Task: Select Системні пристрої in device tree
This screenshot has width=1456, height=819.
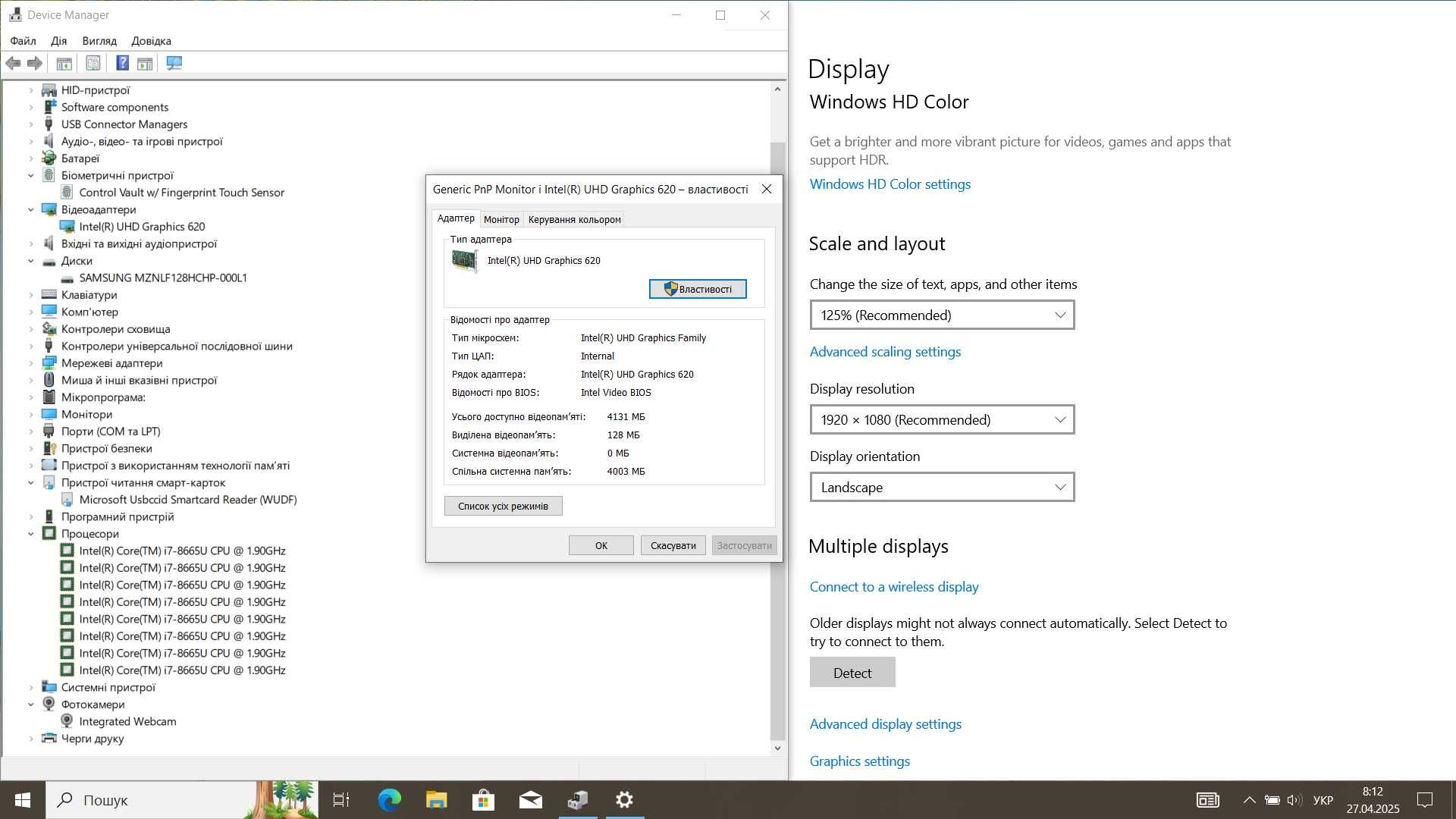Action: (x=108, y=688)
